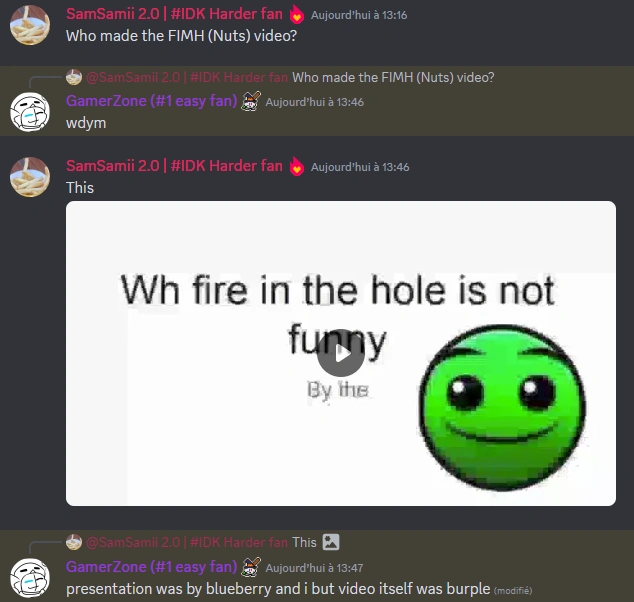Click the image attachment icon in reply preview
The image size is (634, 602).
point(331,542)
